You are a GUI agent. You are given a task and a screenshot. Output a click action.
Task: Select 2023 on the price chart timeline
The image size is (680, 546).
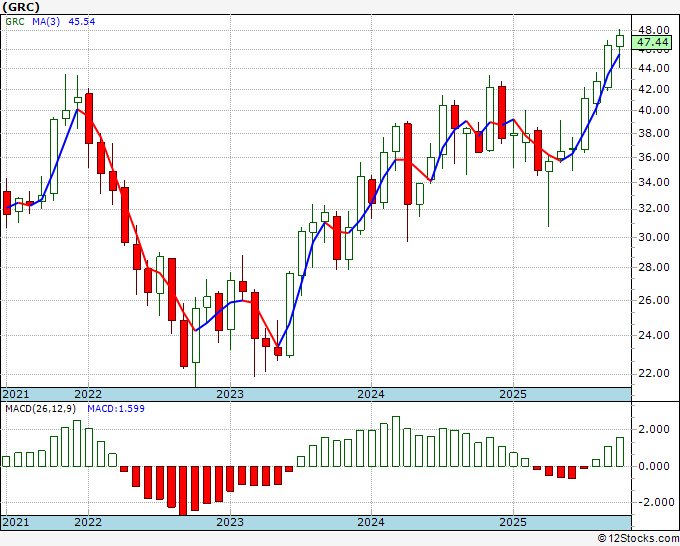(230, 394)
